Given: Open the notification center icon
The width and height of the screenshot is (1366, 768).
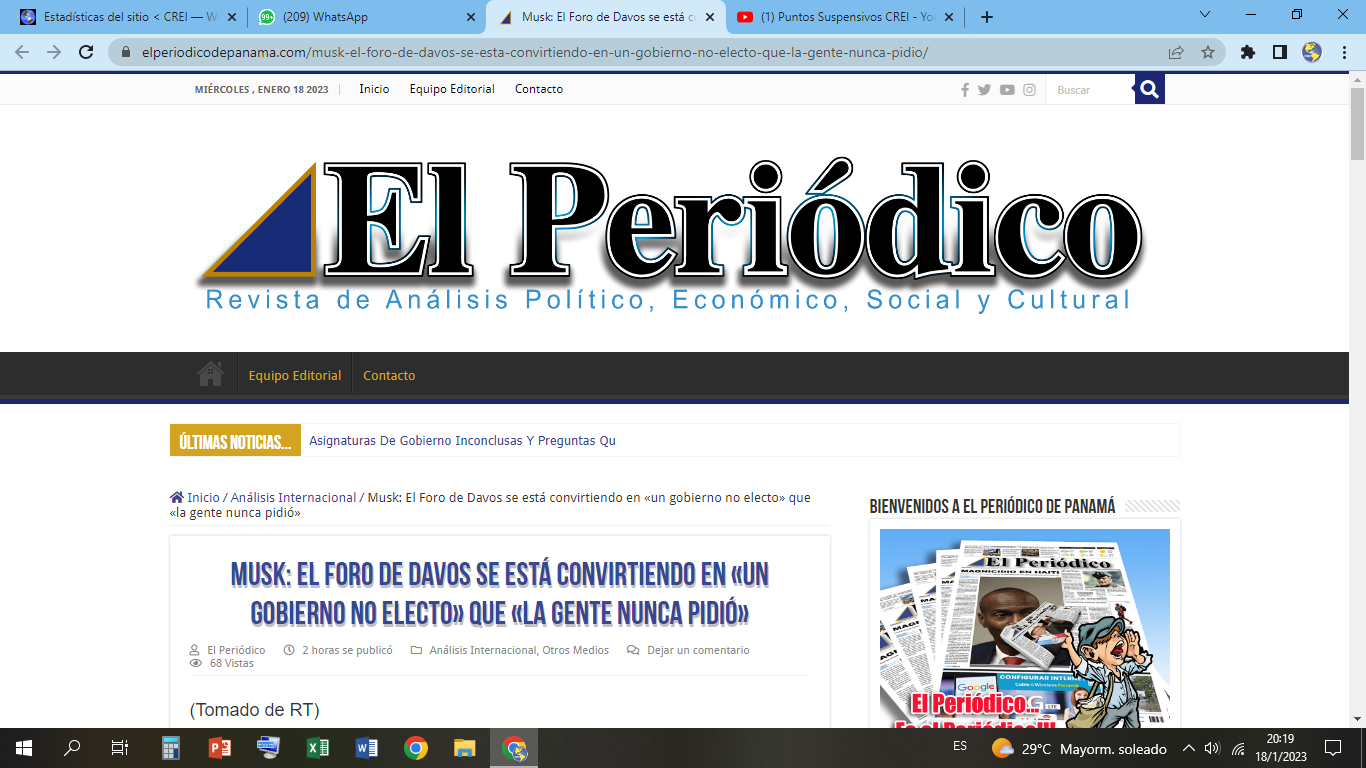Looking at the screenshot, I should (x=1332, y=748).
